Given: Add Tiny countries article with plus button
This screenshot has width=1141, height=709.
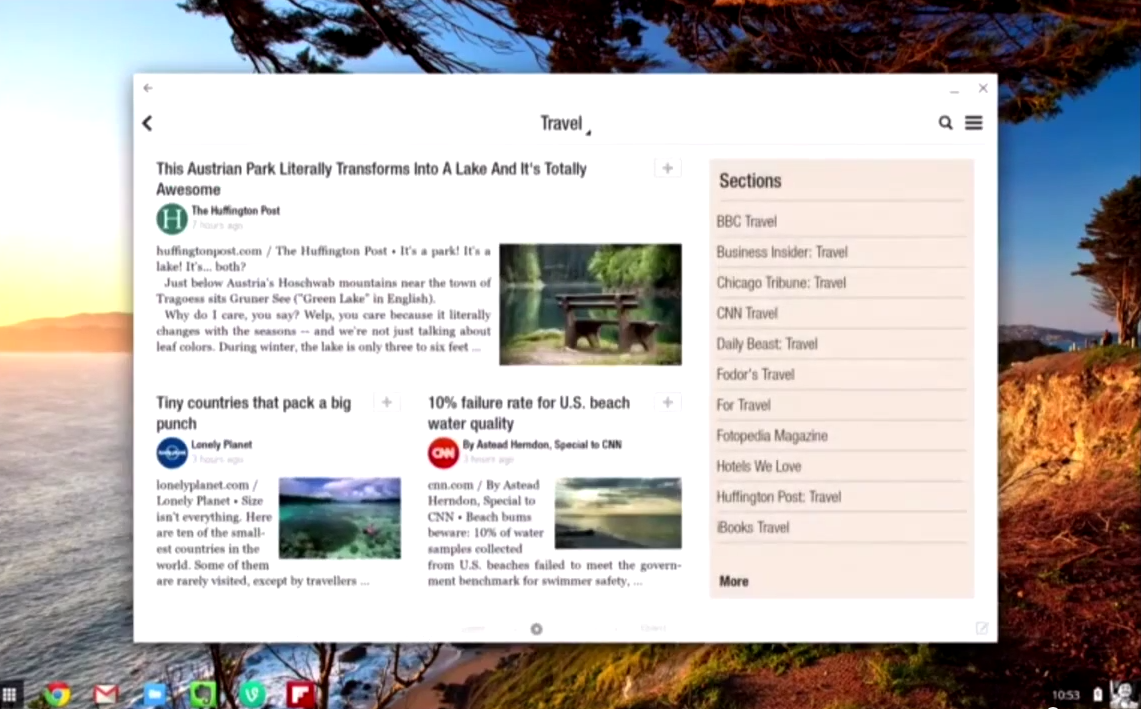Looking at the screenshot, I should [386, 403].
